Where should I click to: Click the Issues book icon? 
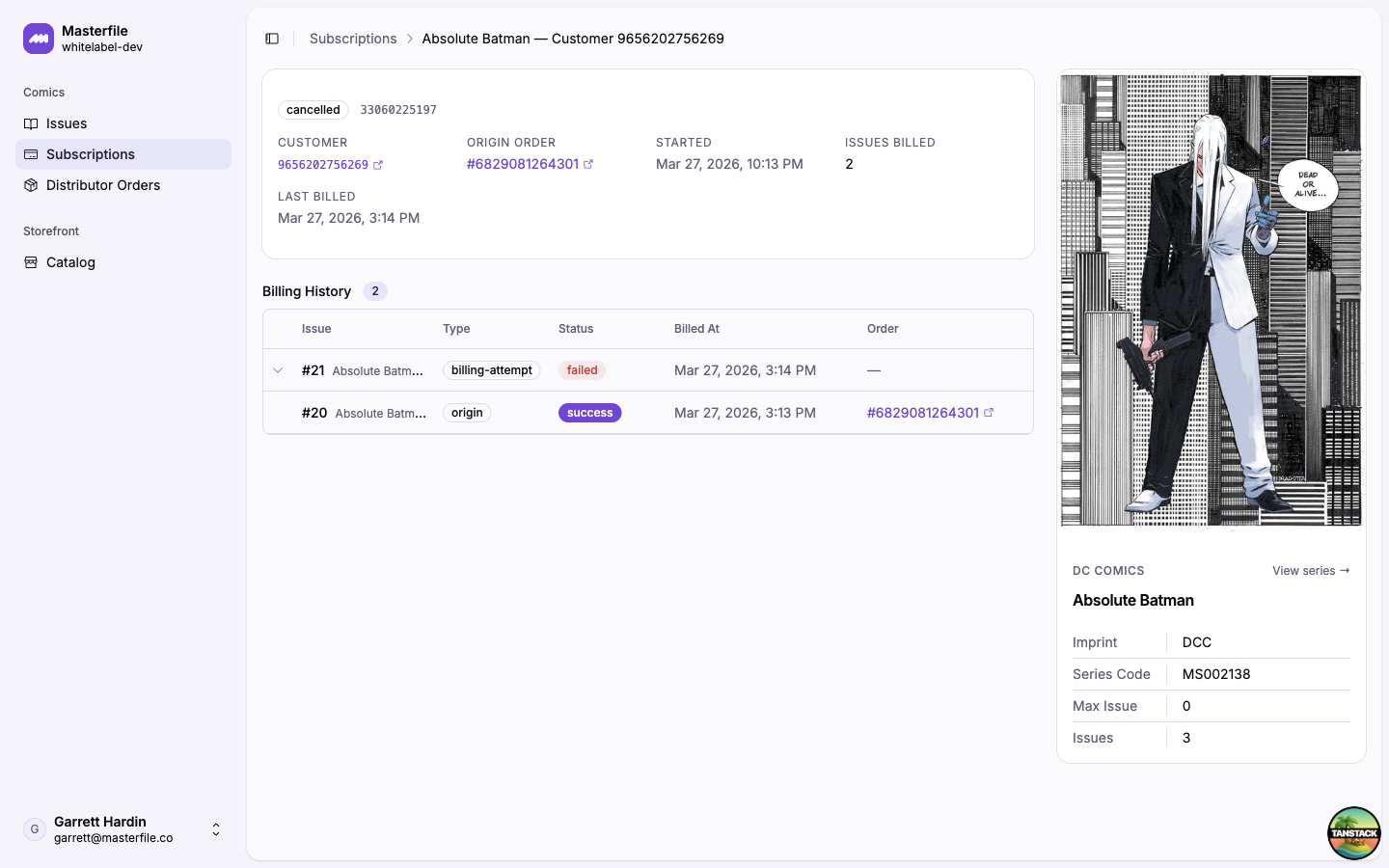(31, 123)
